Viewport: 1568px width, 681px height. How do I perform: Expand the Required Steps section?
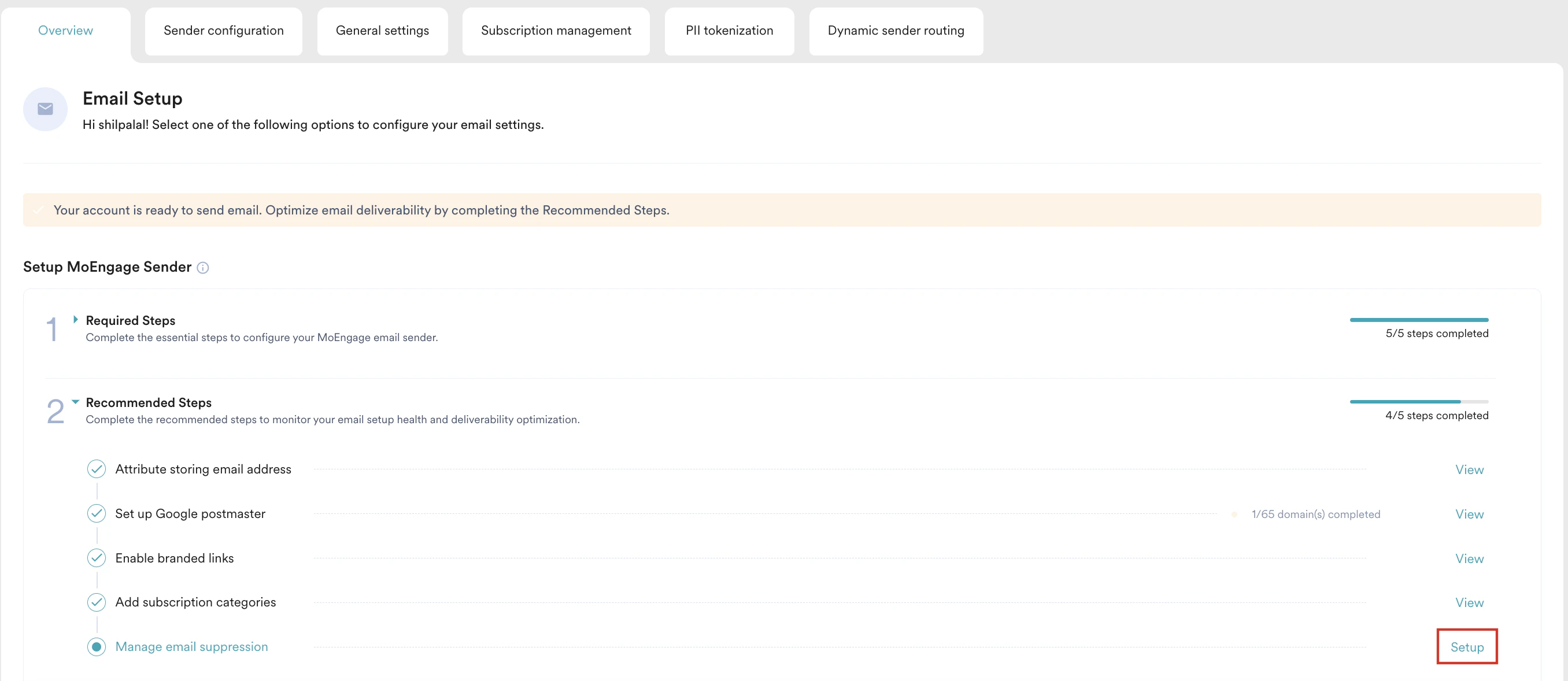coord(76,319)
